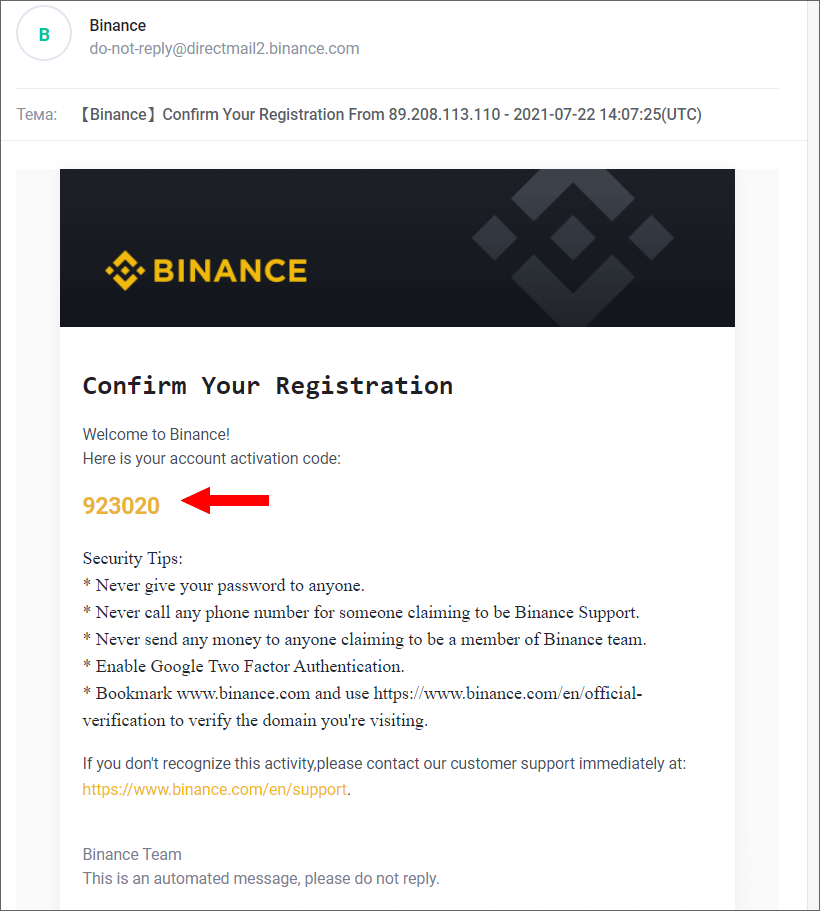Click the sender name Binance

(x=117, y=26)
